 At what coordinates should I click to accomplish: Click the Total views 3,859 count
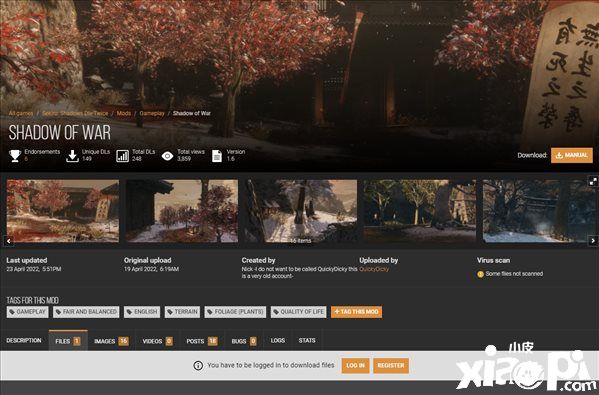coord(184,159)
